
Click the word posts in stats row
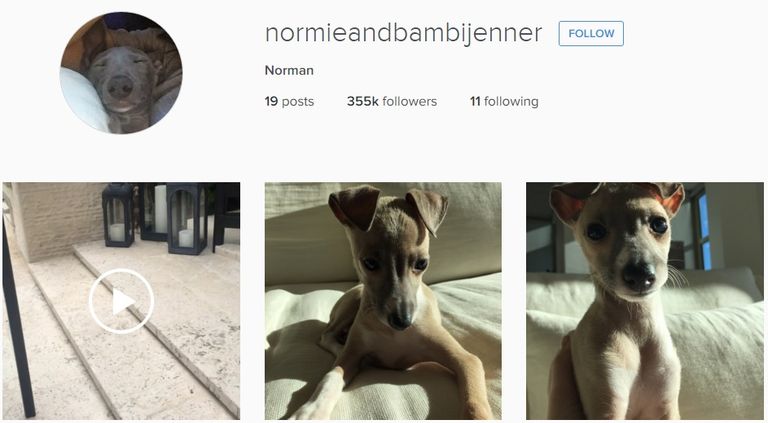(x=298, y=102)
